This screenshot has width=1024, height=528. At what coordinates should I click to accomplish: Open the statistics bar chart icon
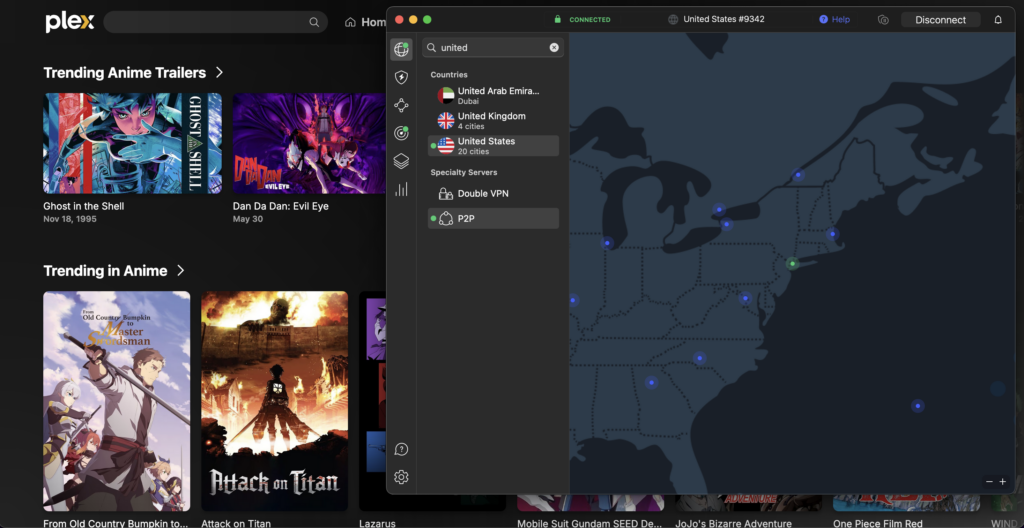pyautogui.click(x=401, y=190)
